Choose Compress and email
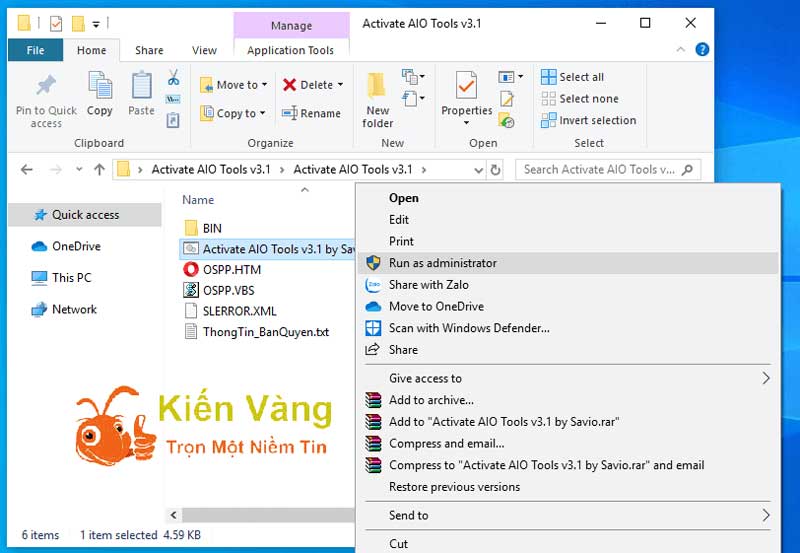The image size is (800, 553). coord(567,443)
